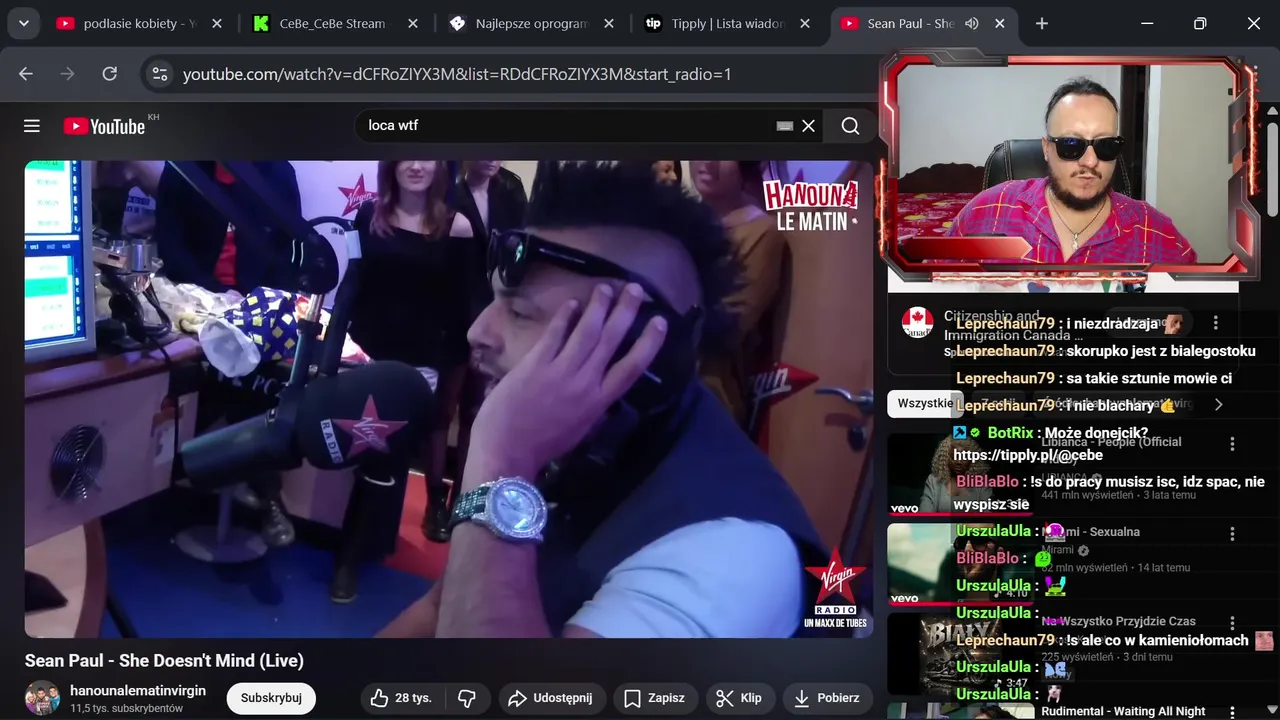The height and width of the screenshot is (720, 1280).
Task: View site information icon in address bar
Action: tap(159, 74)
